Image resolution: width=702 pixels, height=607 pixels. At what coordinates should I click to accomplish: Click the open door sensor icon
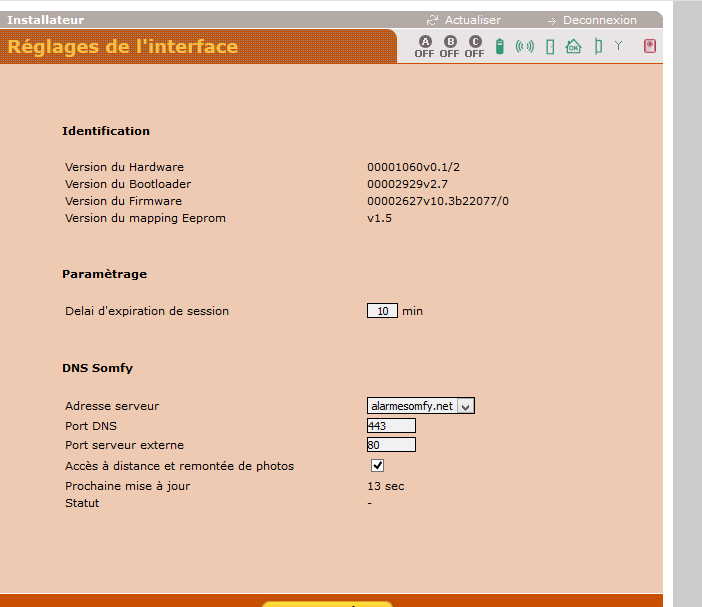(x=597, y=46)
